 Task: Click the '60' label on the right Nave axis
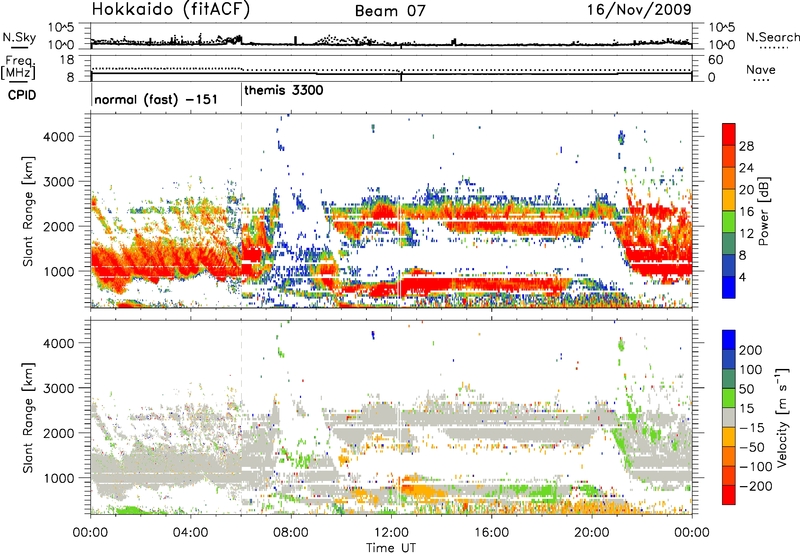point(716,60)
